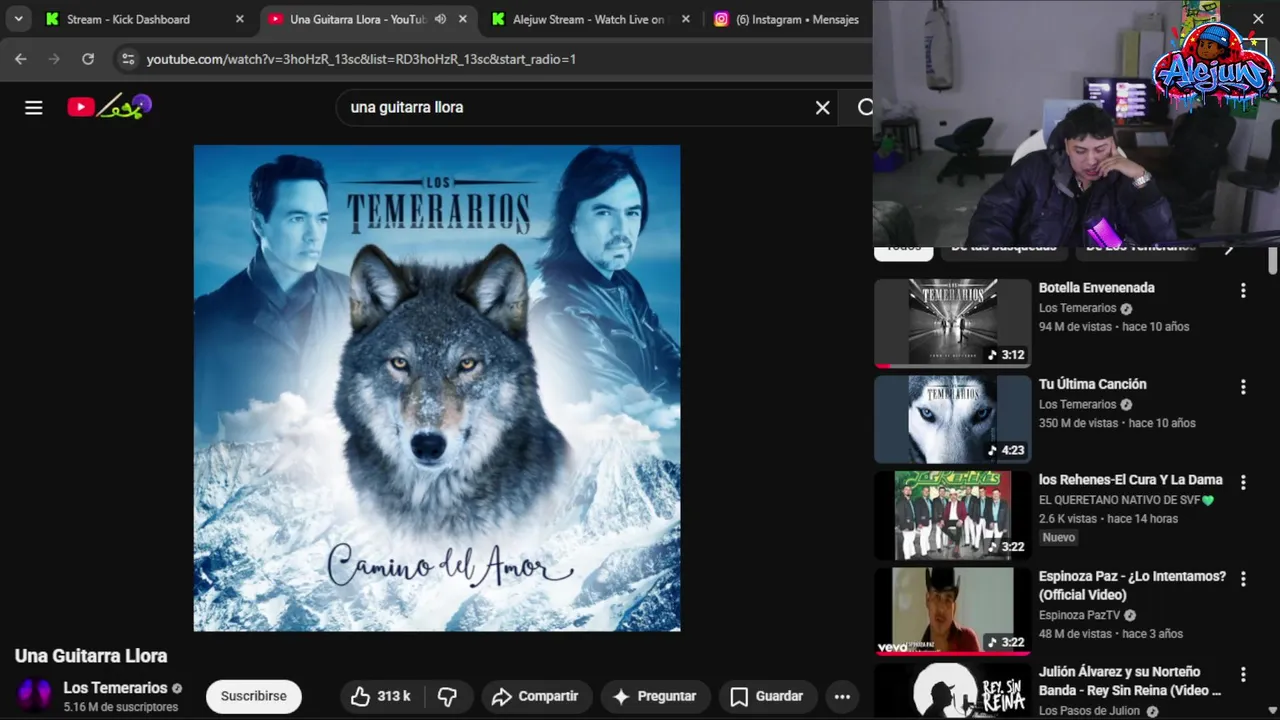
Task: Click Julión Álvarez Rey Sin Reina title
Action: tap(1130, 681)
